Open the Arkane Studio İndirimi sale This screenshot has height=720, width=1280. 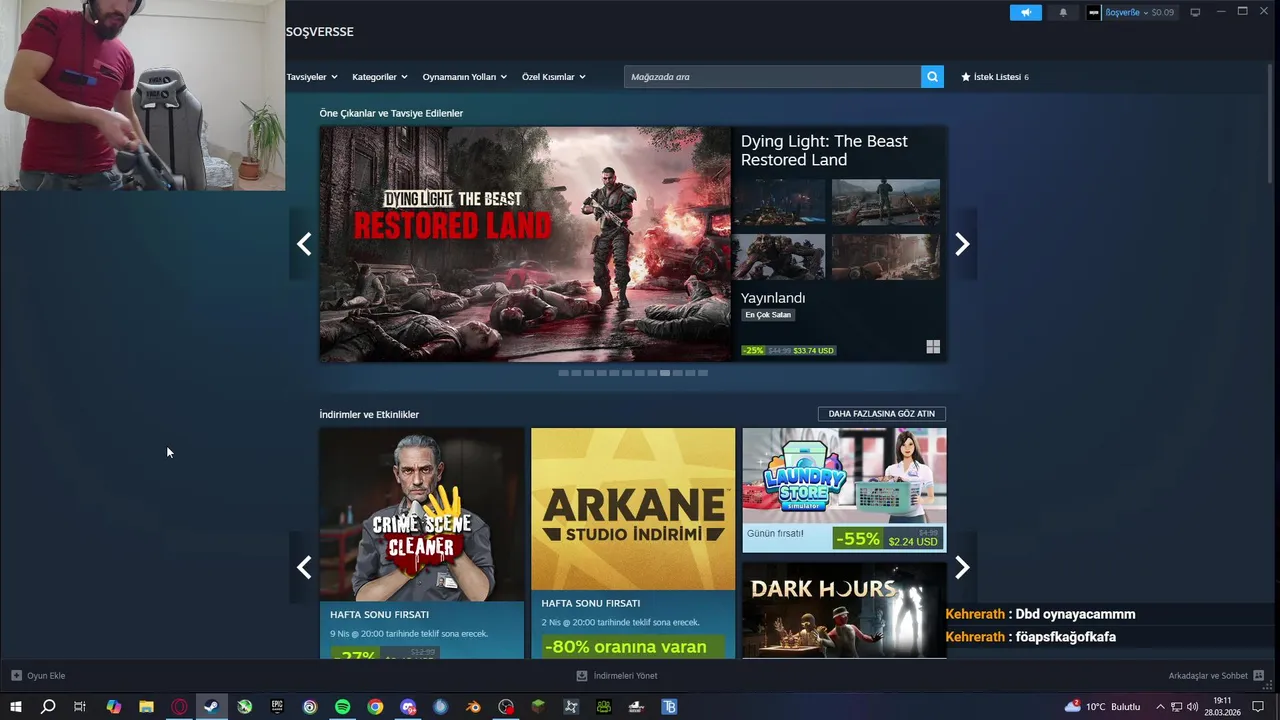point(633,543)
